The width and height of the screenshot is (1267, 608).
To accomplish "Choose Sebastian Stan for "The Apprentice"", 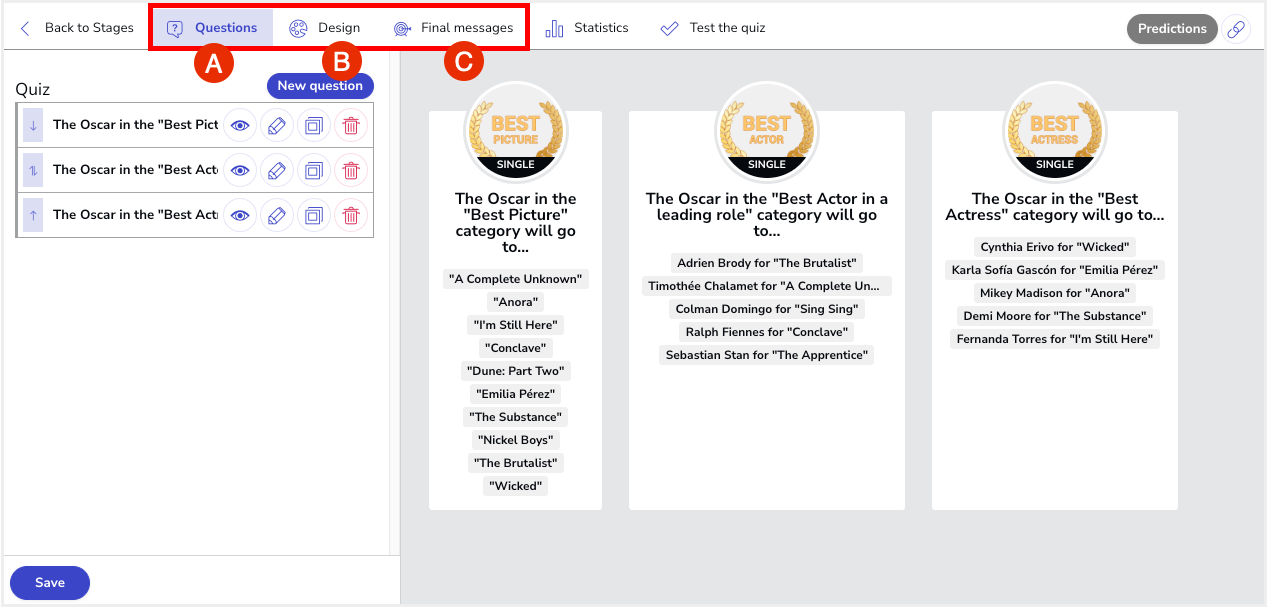I will click(x=767, y=355).
